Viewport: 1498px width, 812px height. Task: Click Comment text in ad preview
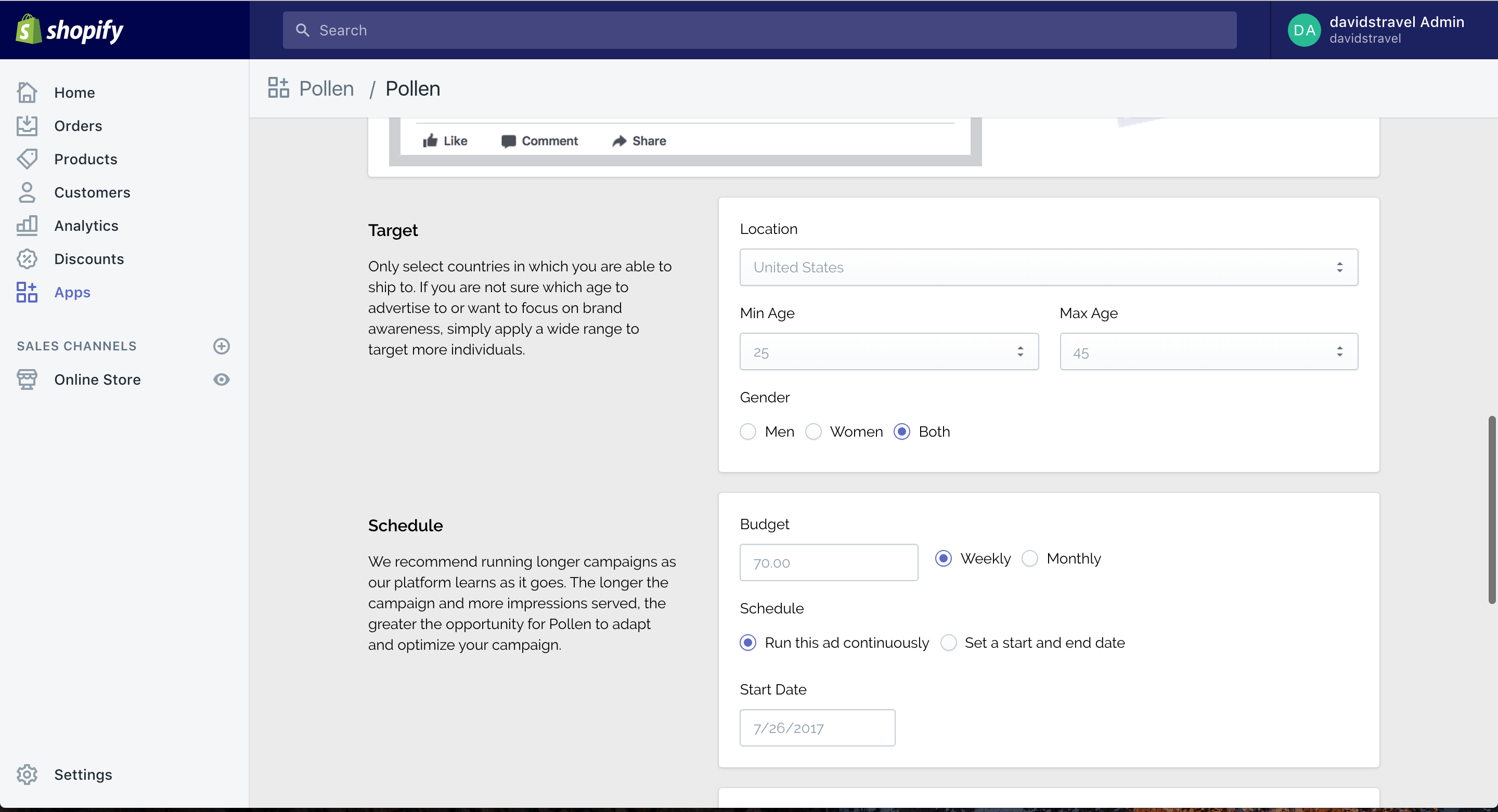(x=550, y=141)
